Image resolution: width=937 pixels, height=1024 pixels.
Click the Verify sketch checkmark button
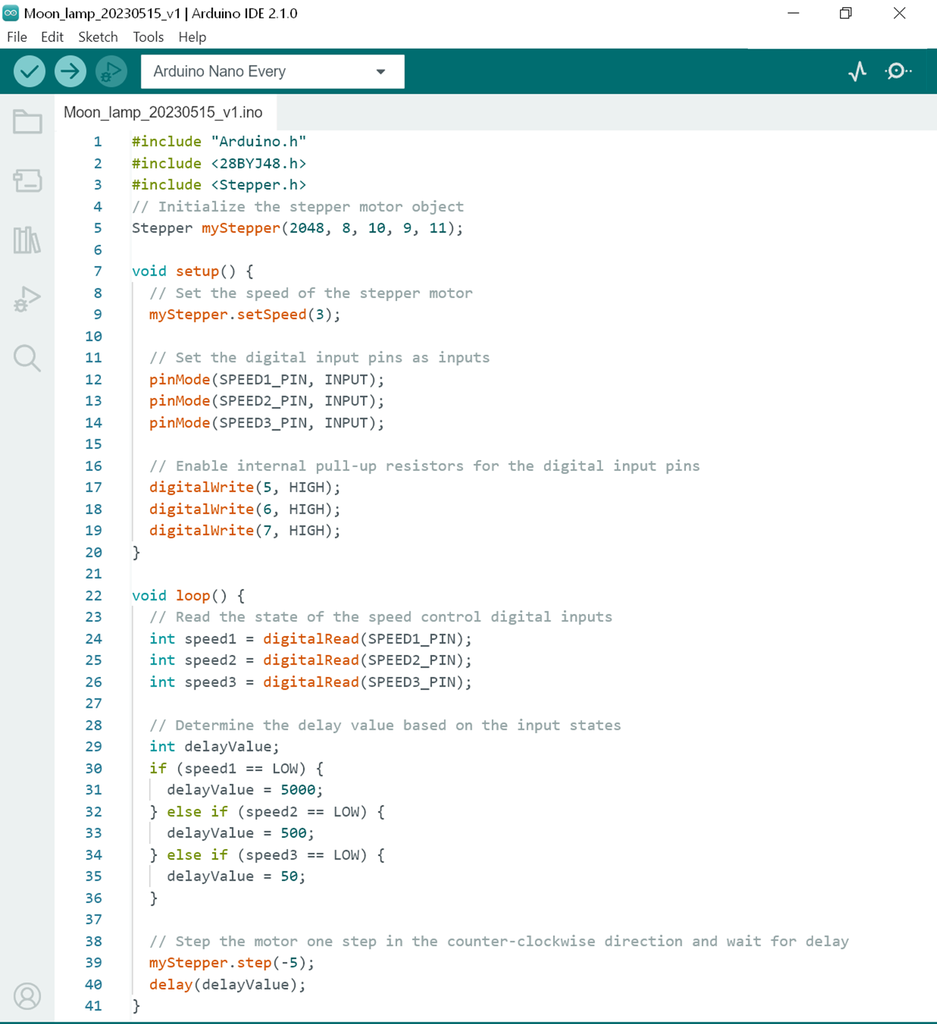click(x=29, y=71)
